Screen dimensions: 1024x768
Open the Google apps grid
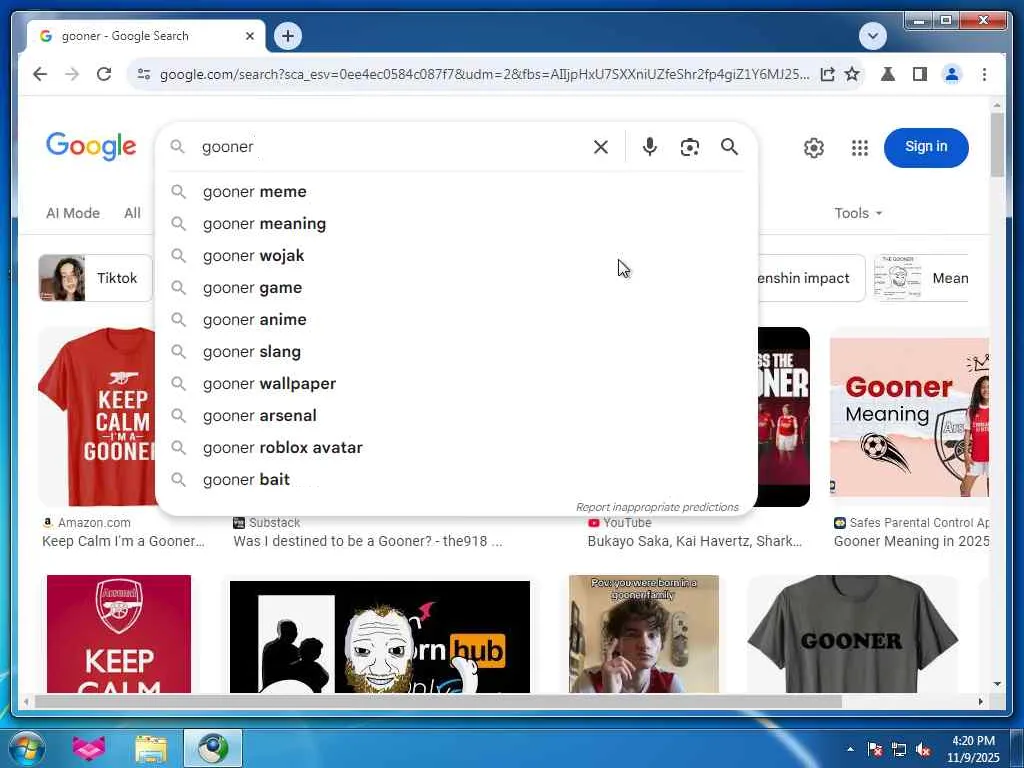860,148
